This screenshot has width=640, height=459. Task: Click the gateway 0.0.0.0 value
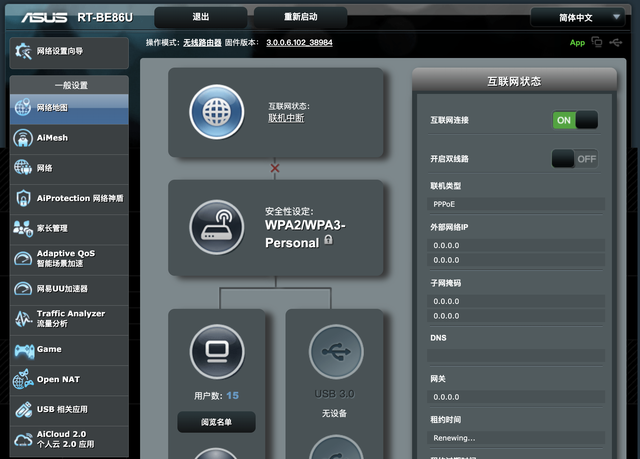click(516, 397)
